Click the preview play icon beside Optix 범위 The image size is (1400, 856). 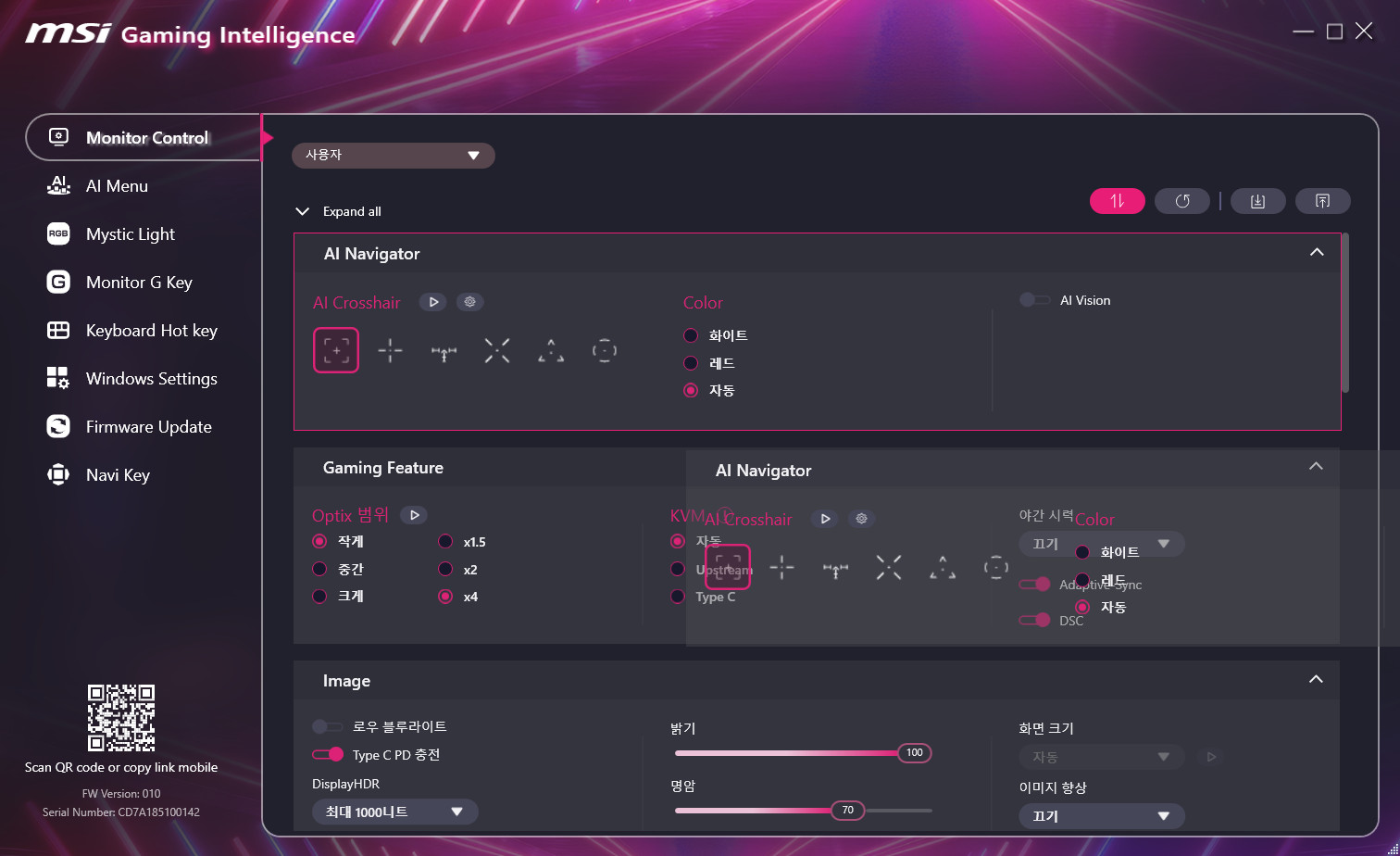pos(414,515)
